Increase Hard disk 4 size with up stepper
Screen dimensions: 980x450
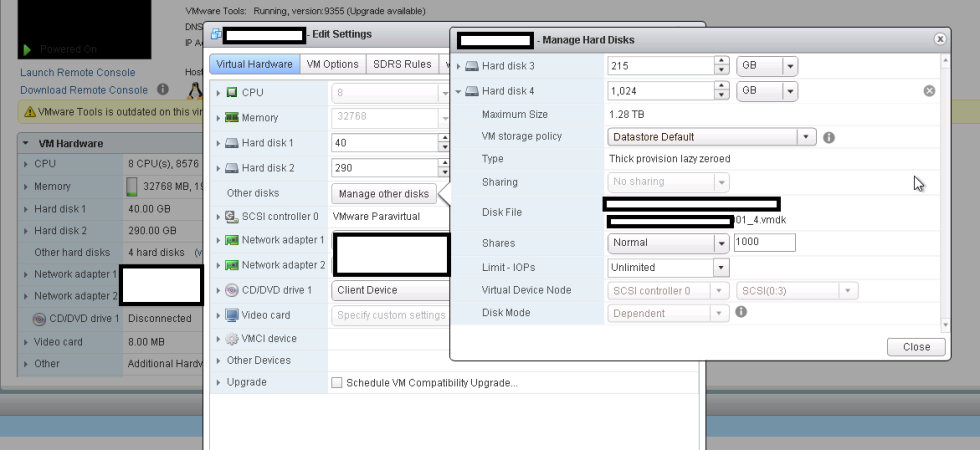[722, 87]
